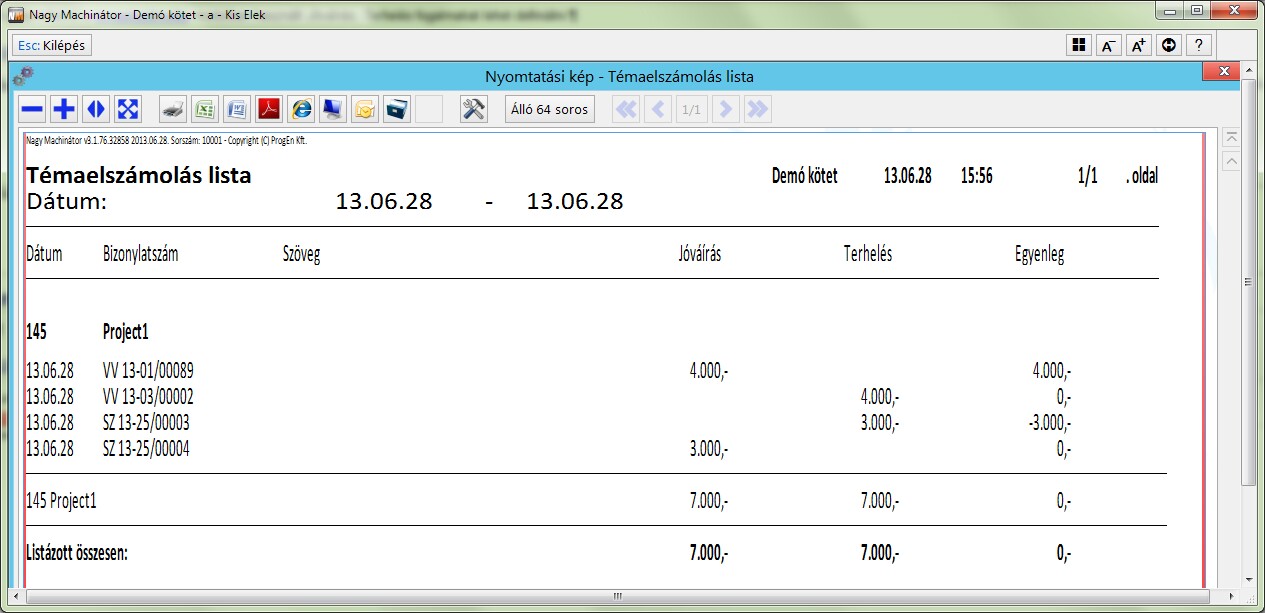Screen dimensions: 1265x613
Task: Click voucher SZ 13-25/00004
Action: [x=146, y=449]
